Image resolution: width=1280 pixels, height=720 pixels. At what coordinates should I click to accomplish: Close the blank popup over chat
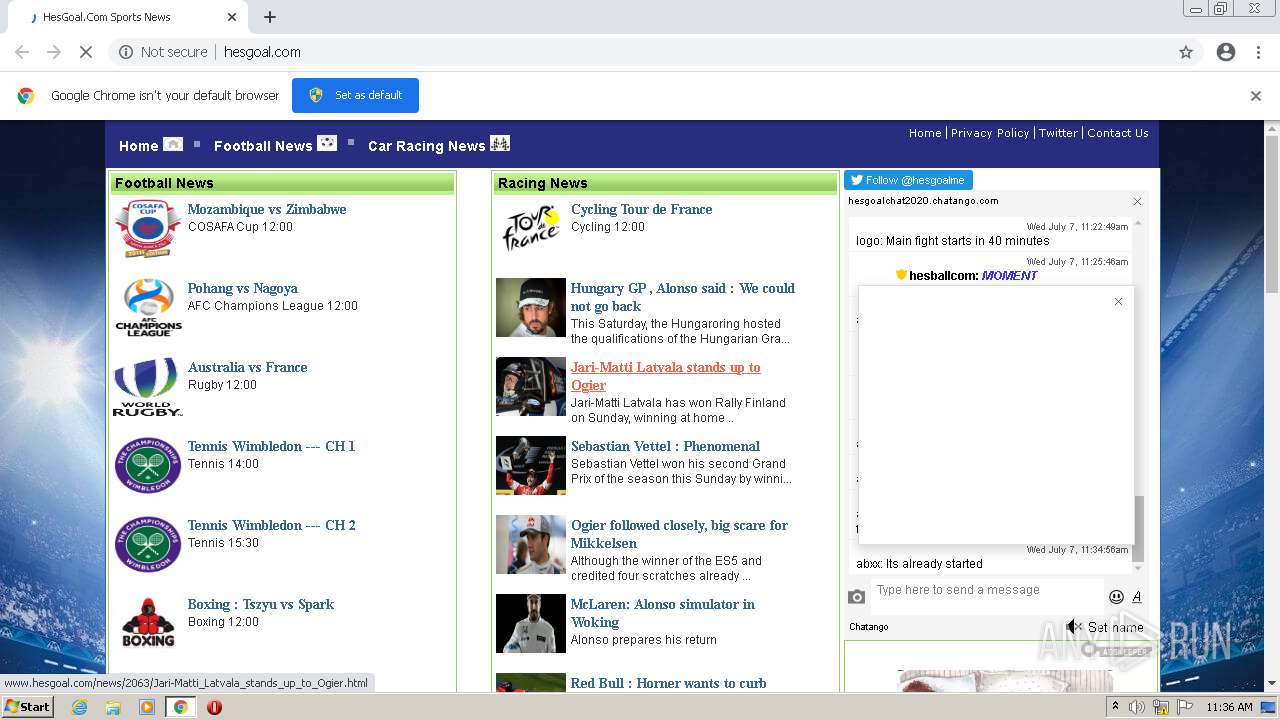pos(1118,301)
